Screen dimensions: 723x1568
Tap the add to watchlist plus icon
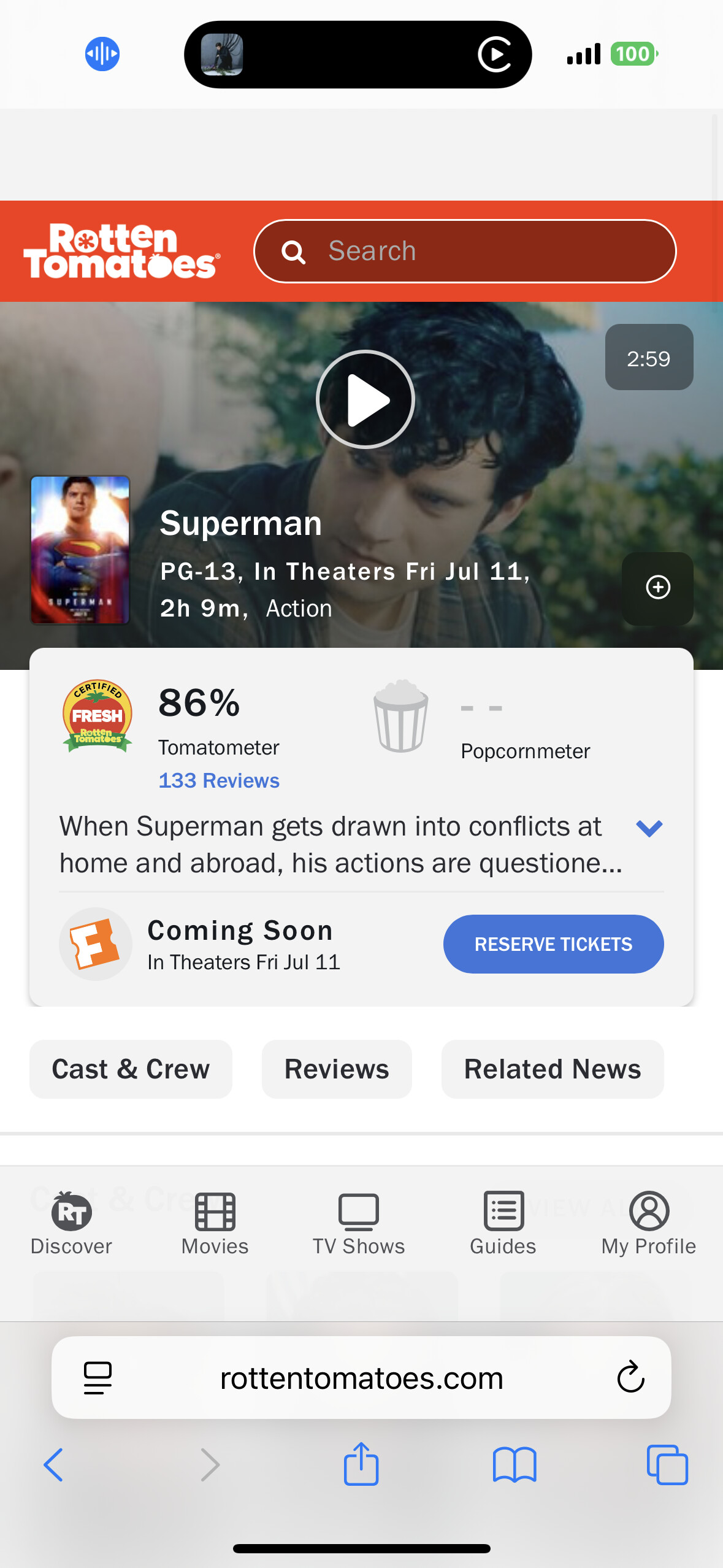click(657, 588)
